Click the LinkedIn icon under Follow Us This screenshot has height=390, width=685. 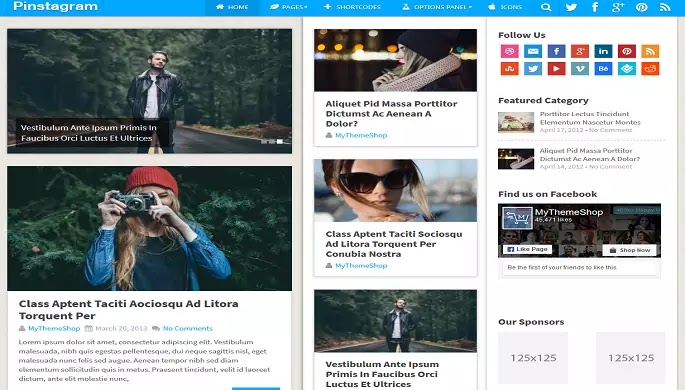point(603,51)
